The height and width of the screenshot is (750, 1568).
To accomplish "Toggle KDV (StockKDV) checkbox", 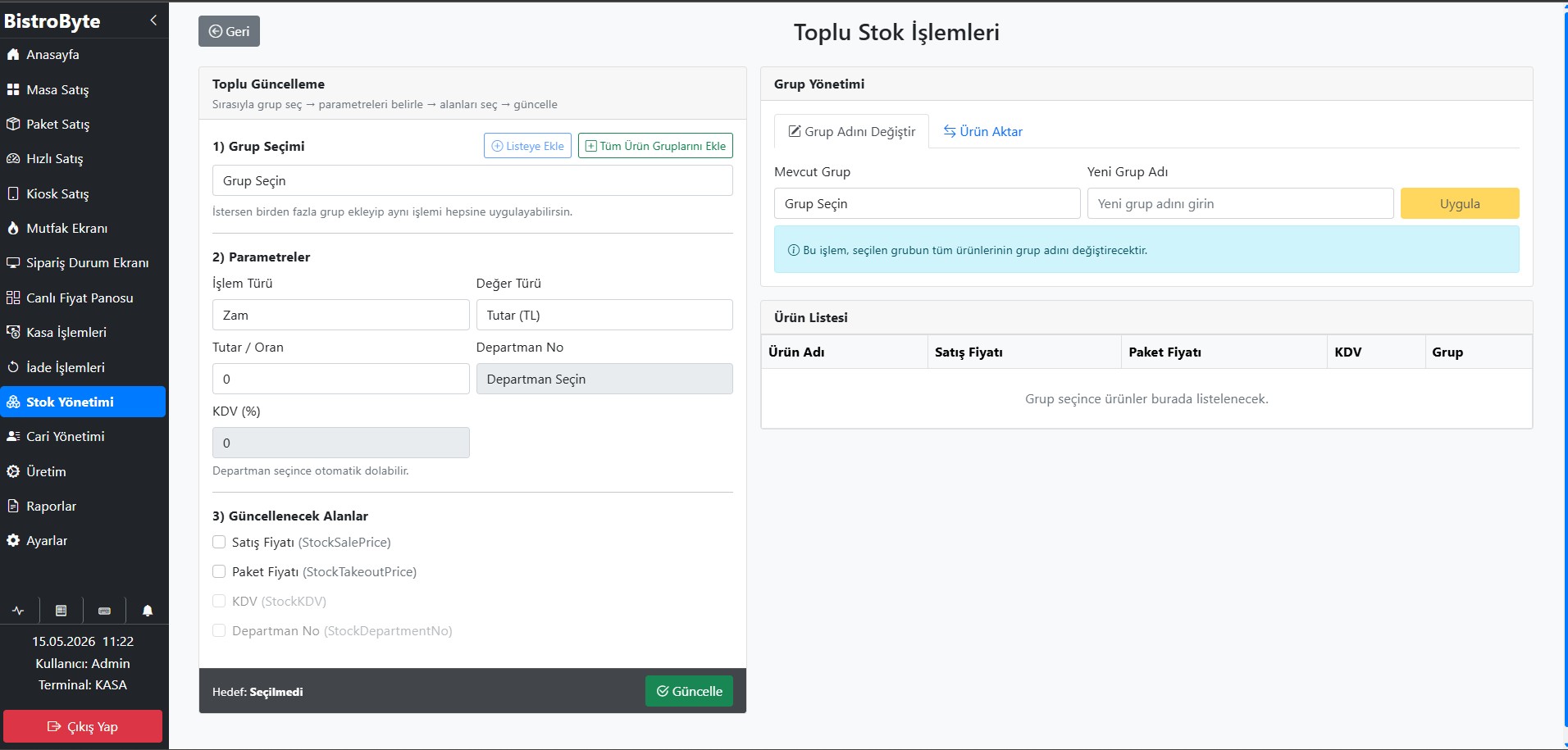I will 219,601.
